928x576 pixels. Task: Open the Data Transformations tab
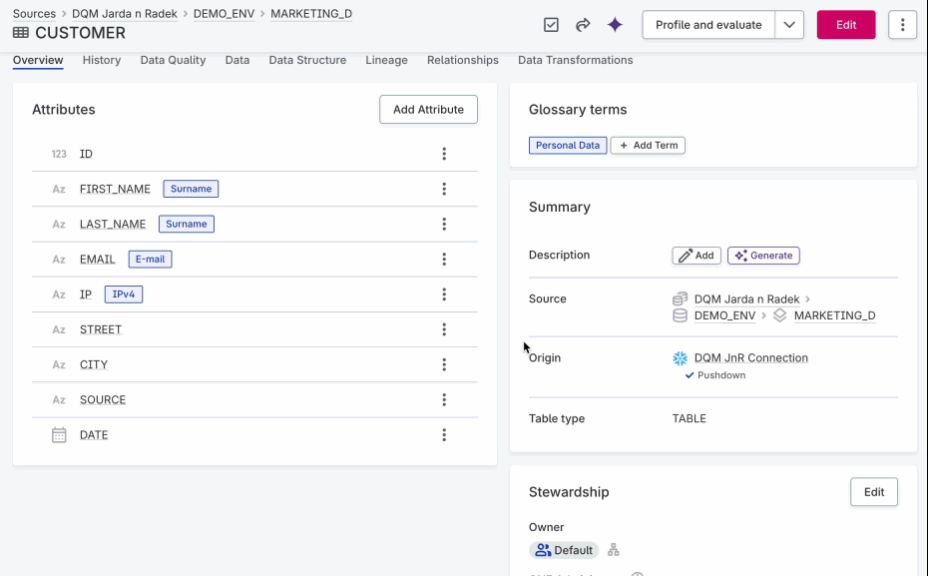575,60
